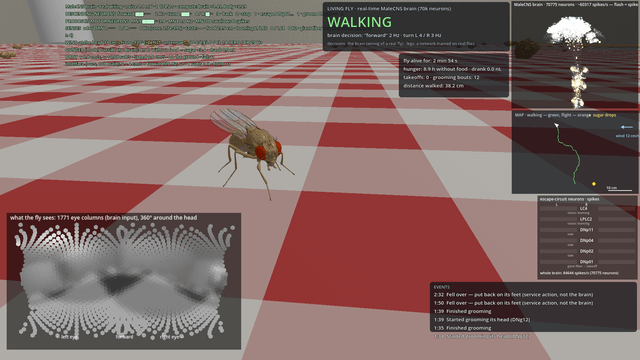Click 'distance walked: 38.2 cm'
Image resolution: width=640 pixels, height=360 pixels.
click(x=433, y=86)
